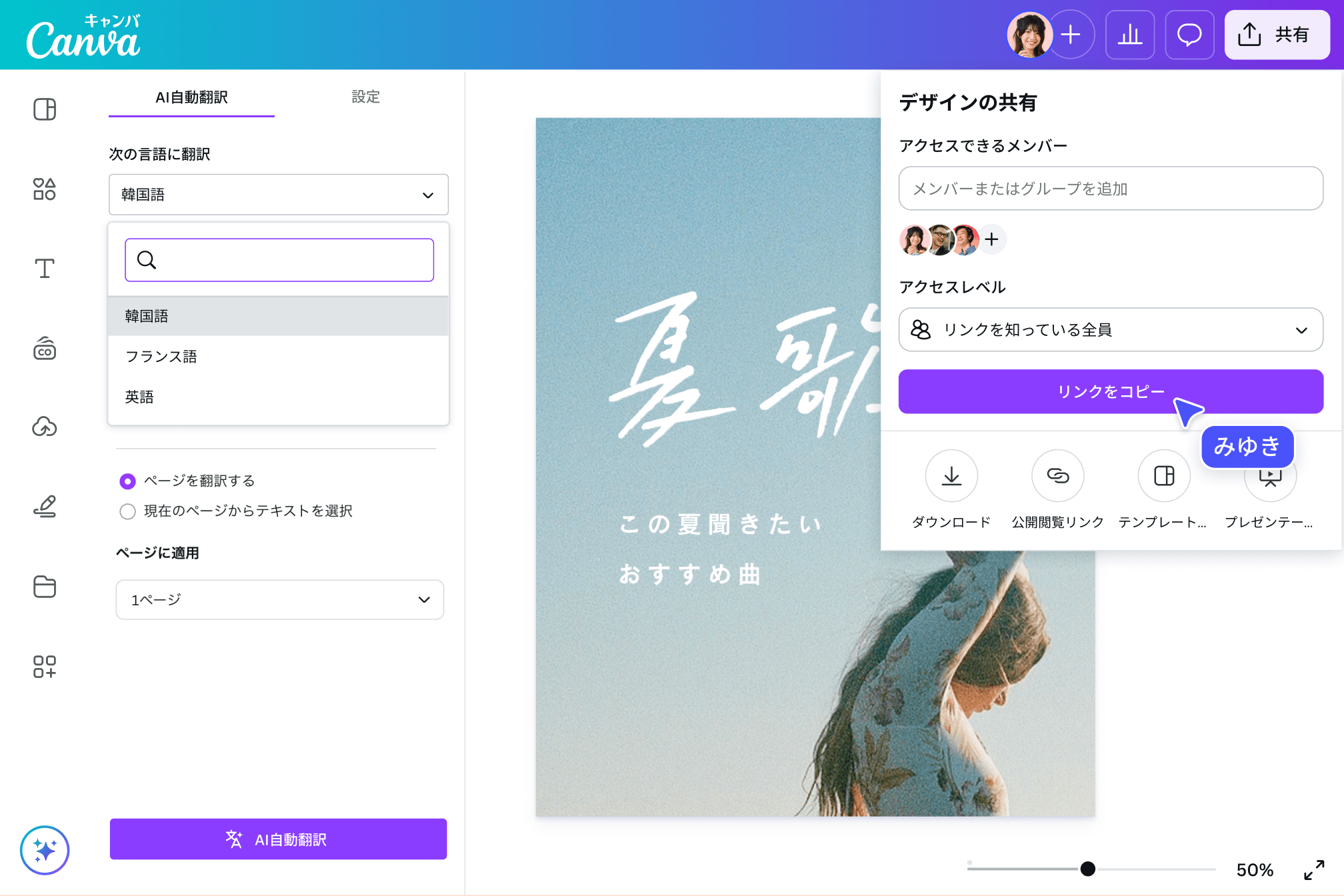Click the template link icon in share panel
The width and height of the screenshot is (1344, 896).
click(1164, 476)
